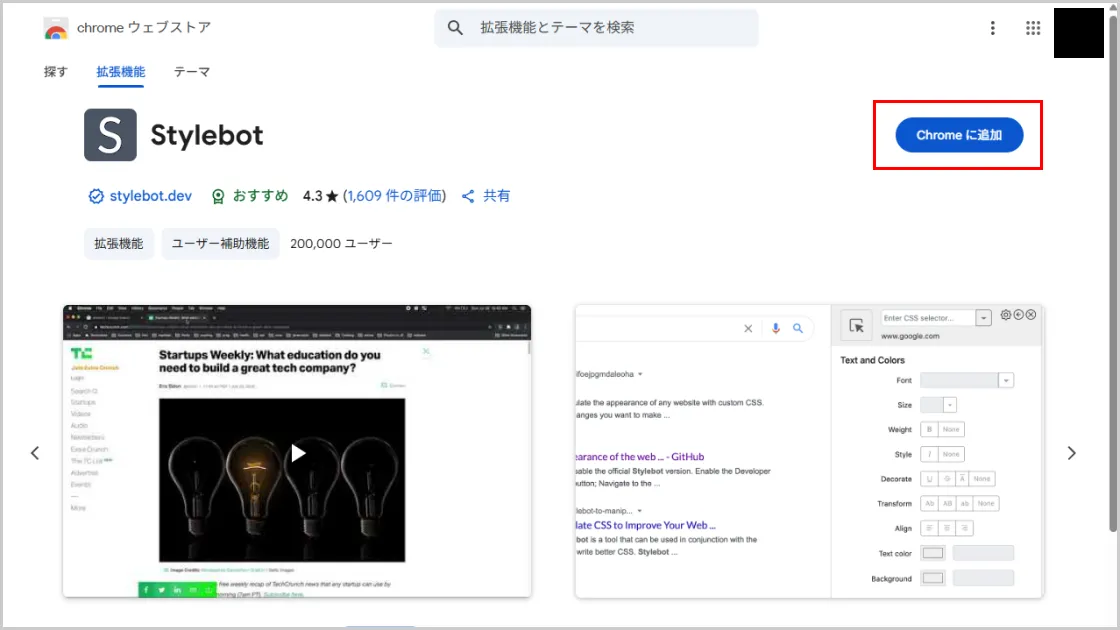Toggle the italic I Style button
The width and height of the screenshot is (1120, 630).
[929, 454]
